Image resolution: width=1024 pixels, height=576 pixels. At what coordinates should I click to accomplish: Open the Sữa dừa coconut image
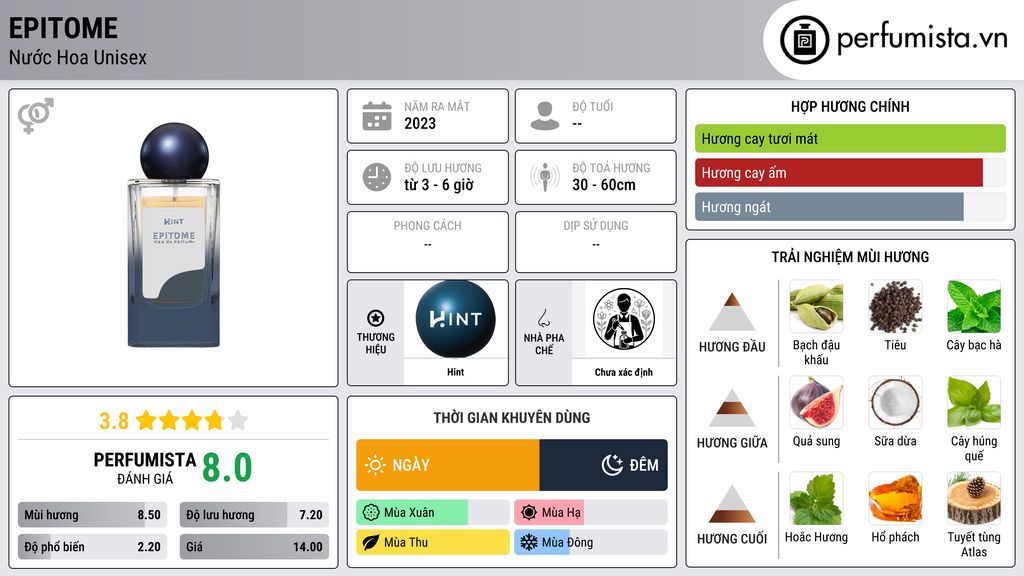coord(895,402)
